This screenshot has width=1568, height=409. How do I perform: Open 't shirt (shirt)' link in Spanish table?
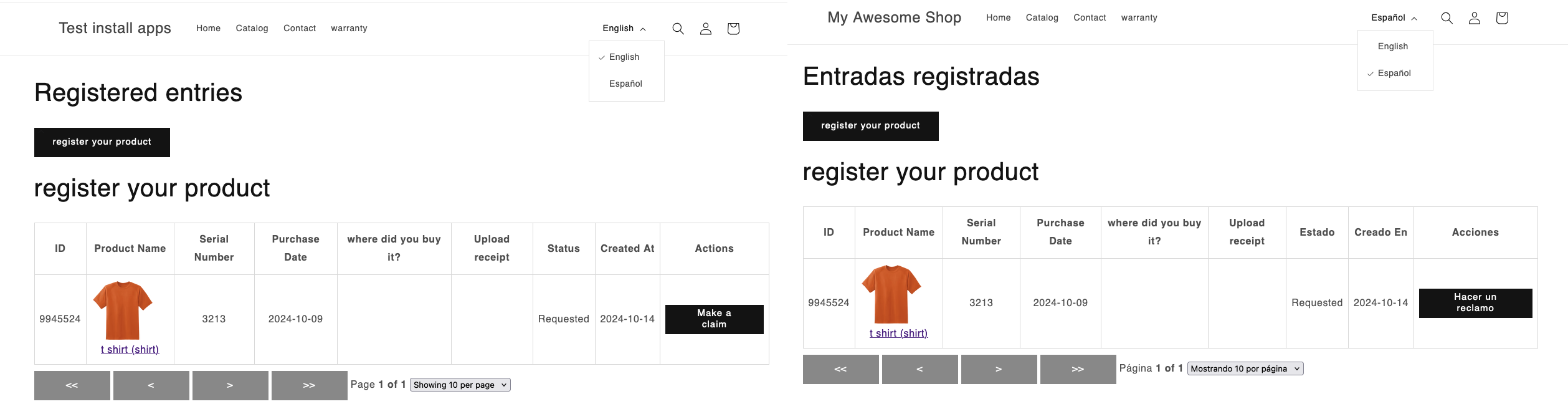tap(898, 333)
